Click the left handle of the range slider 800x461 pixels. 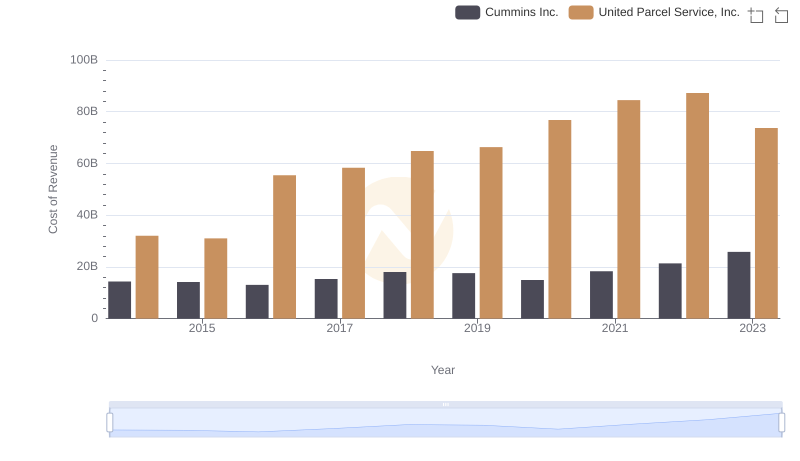pyautogui.click(x=110, y=423)
